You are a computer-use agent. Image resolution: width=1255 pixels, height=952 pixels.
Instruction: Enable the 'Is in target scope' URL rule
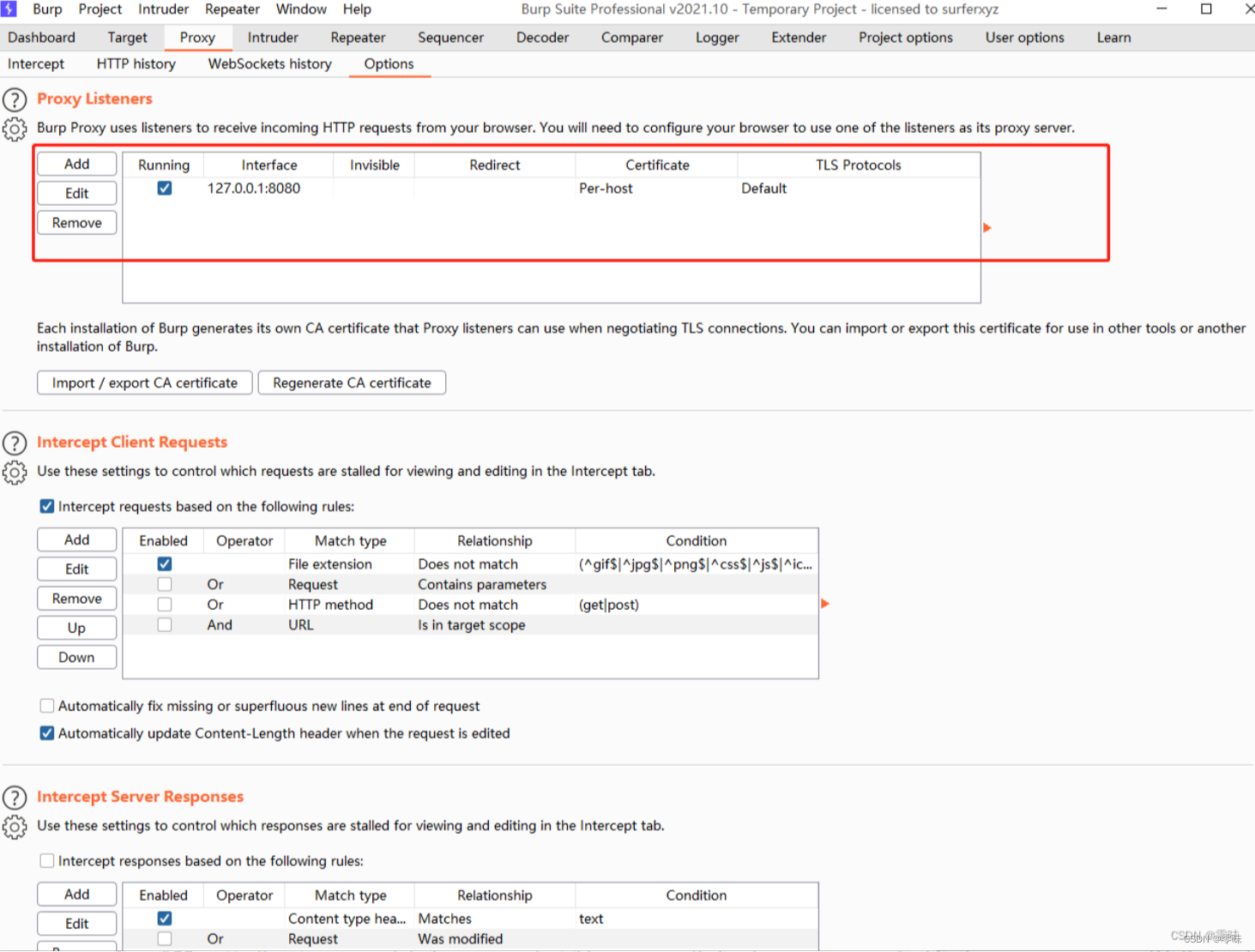click(165, 625)
